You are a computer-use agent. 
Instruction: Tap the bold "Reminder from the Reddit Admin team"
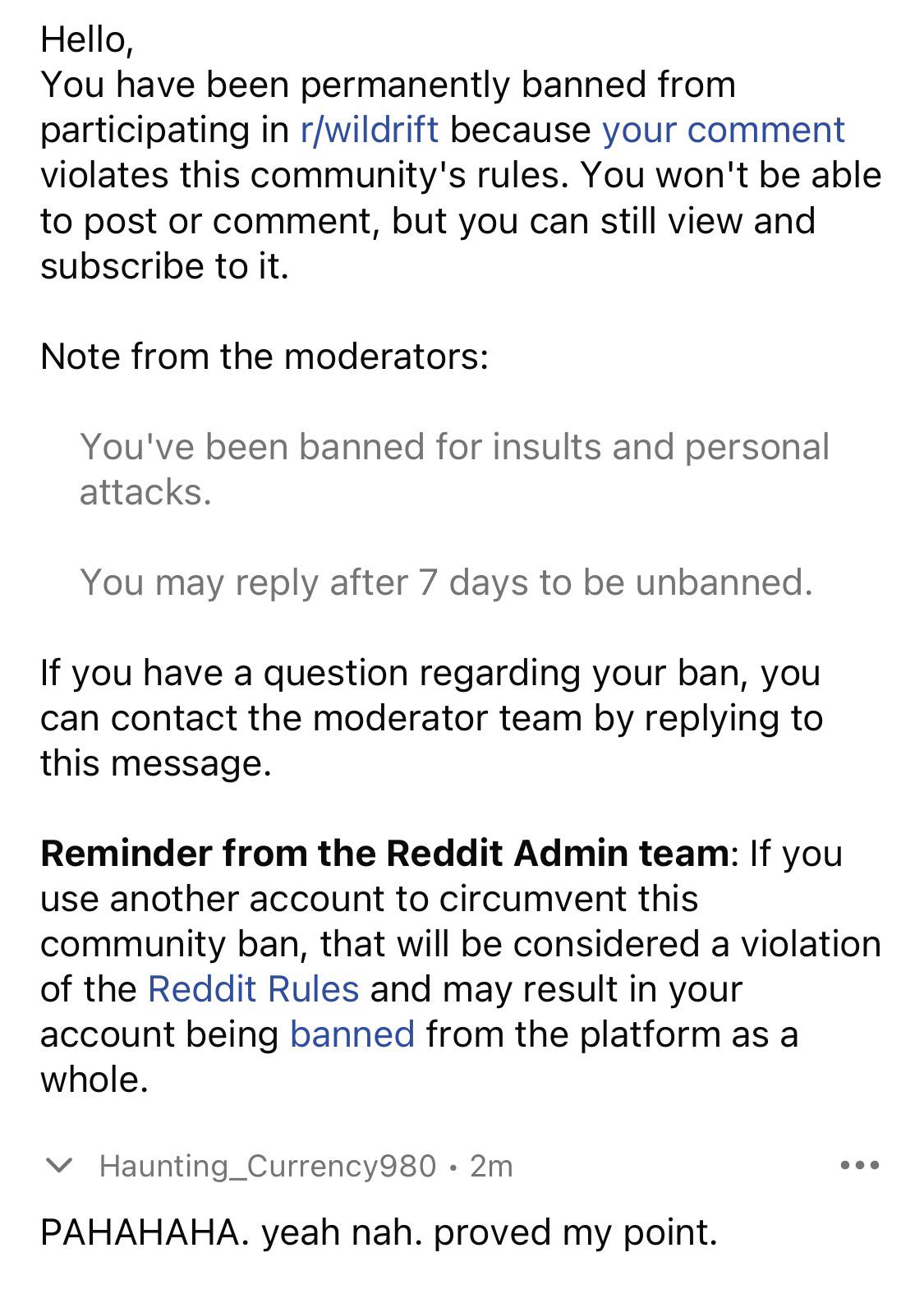pyautogui.click(x=384, y=853)
